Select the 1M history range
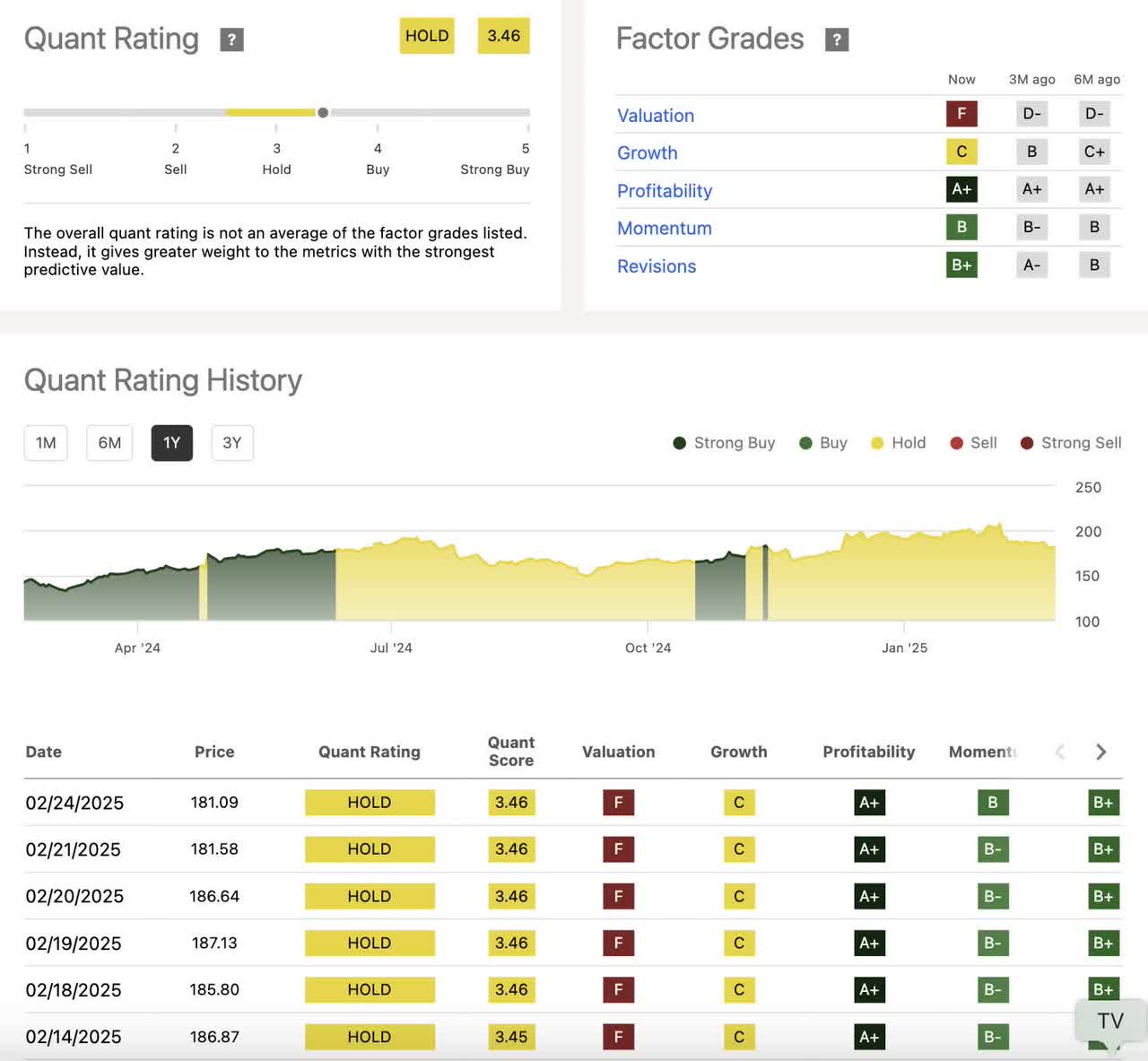Image resolution: width=1148 pixels, height=1061 pixels. coord(46,443)
